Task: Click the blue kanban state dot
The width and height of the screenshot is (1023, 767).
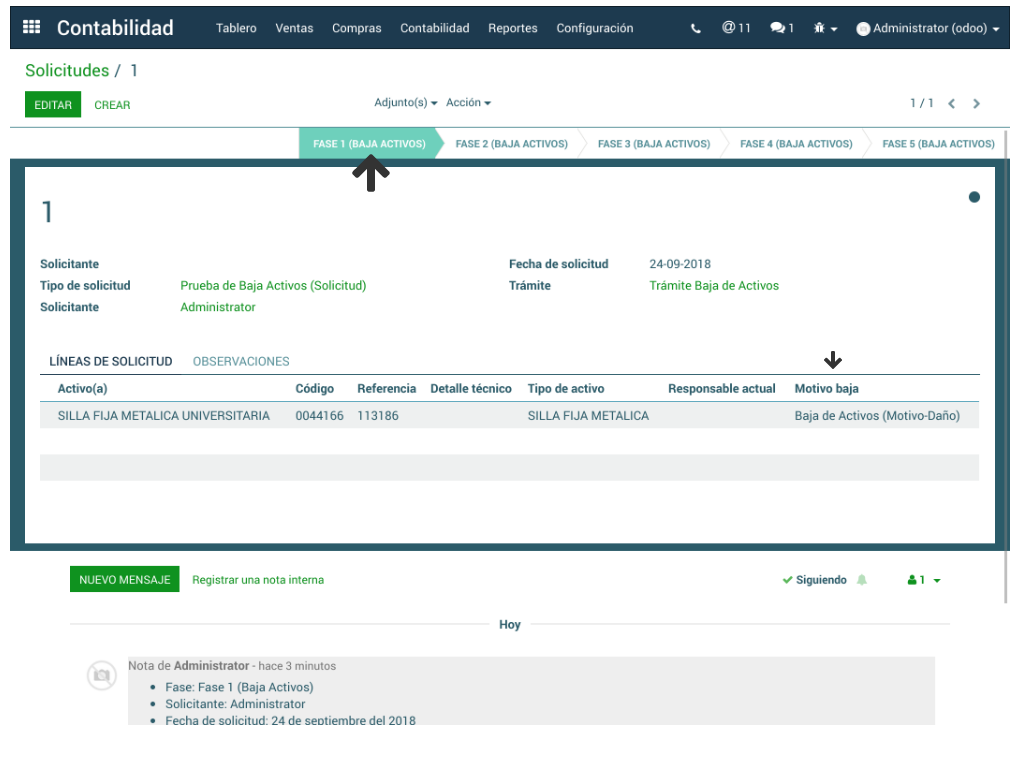Action: (974, 197)
